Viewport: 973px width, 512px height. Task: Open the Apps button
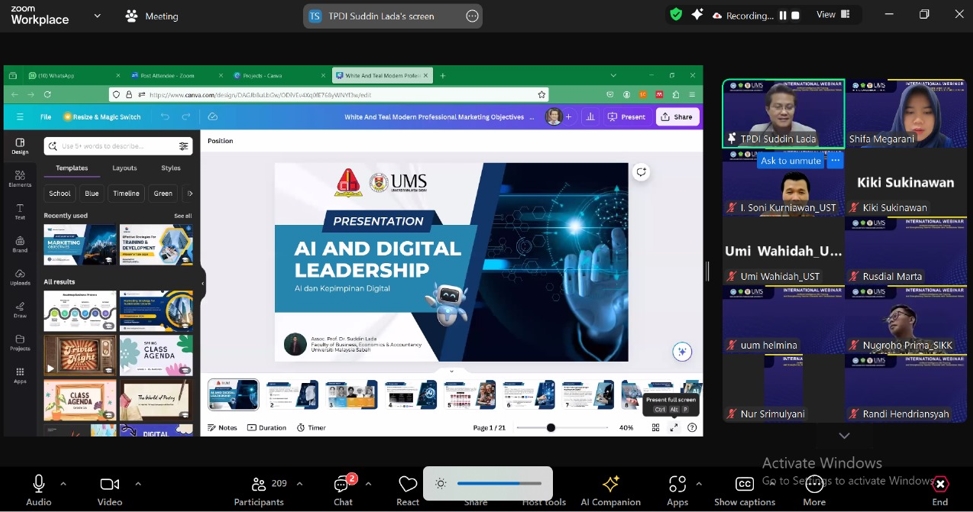[x=677, y=490]
